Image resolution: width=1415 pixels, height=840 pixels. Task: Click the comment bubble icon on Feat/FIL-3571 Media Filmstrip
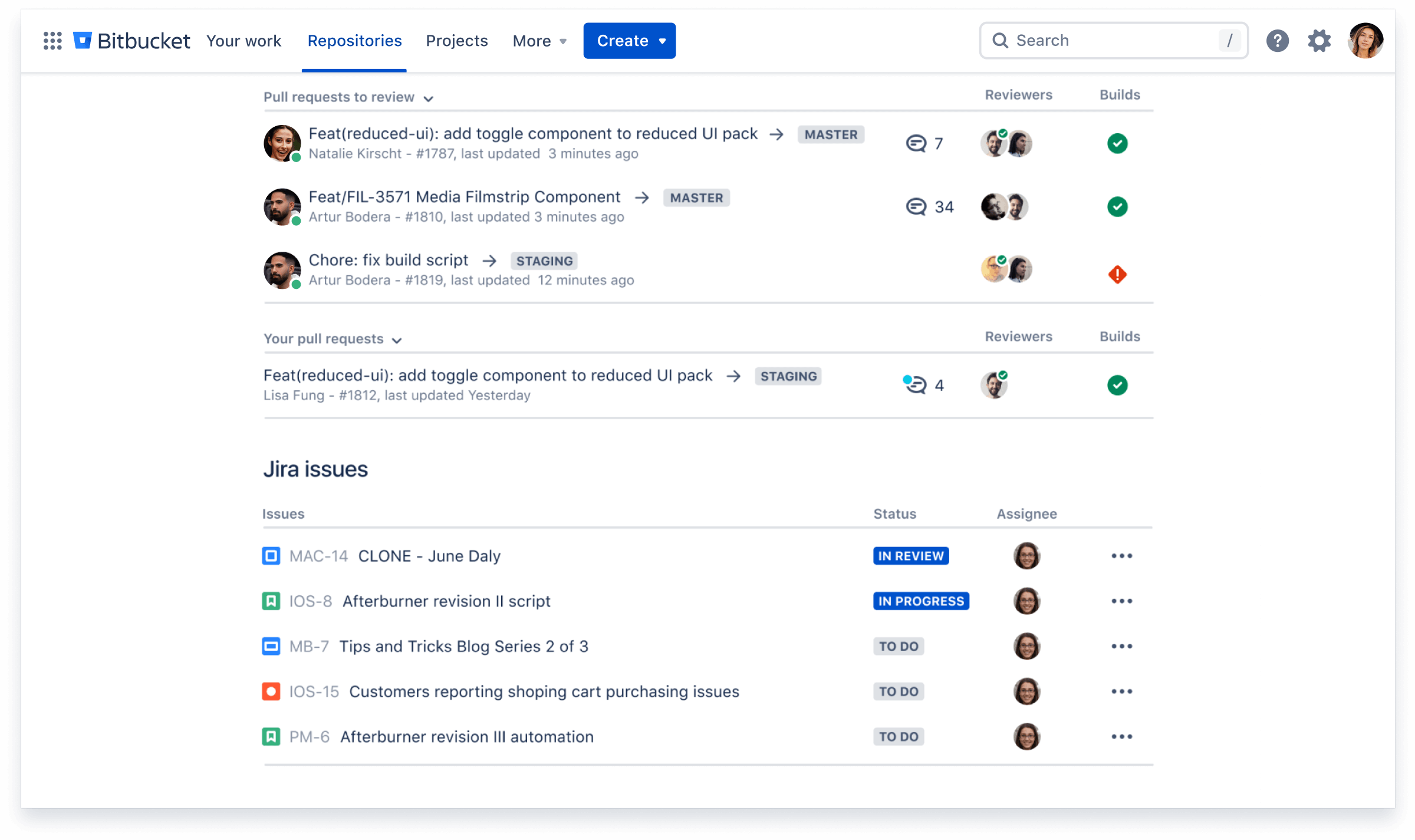[x=915, y=206]
